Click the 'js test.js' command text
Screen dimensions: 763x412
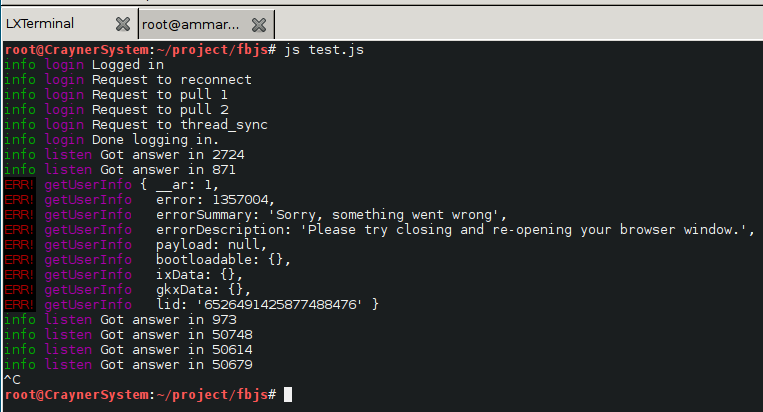click(x=324, y=50)
